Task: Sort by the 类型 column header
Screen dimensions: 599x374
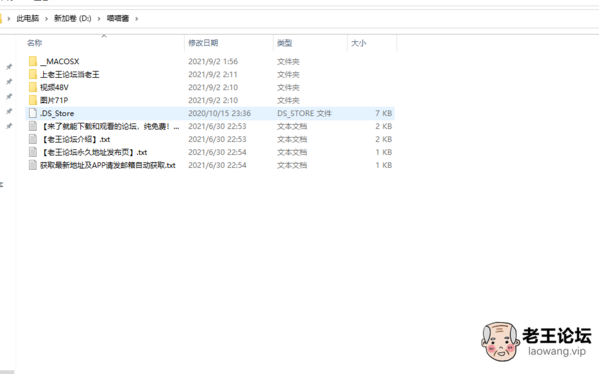Action: click(x=285, y=43)
